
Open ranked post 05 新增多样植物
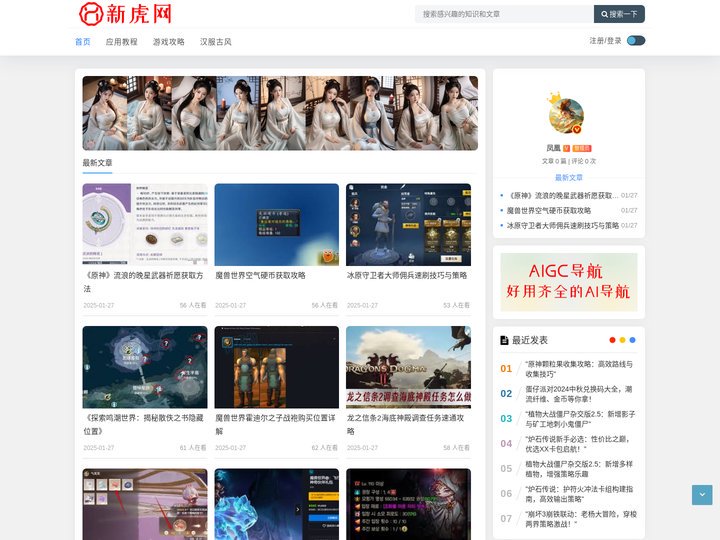tap(579, 469)
